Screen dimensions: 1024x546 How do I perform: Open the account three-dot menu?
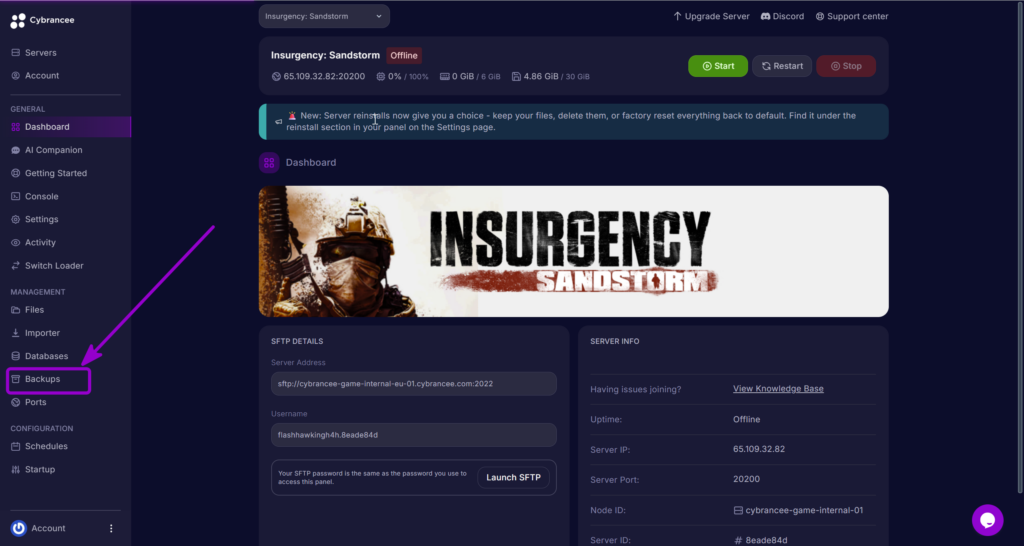coord(111,528)
